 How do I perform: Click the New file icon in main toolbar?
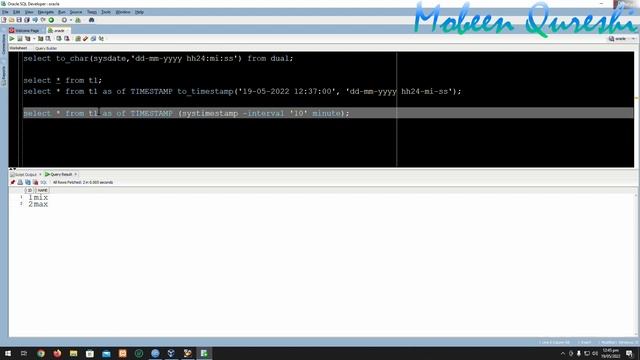4,20
